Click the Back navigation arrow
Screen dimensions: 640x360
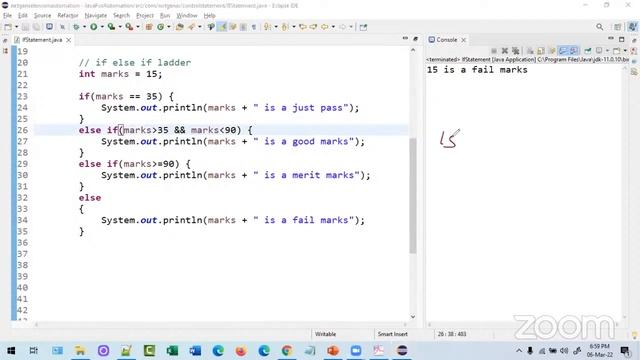324,27
